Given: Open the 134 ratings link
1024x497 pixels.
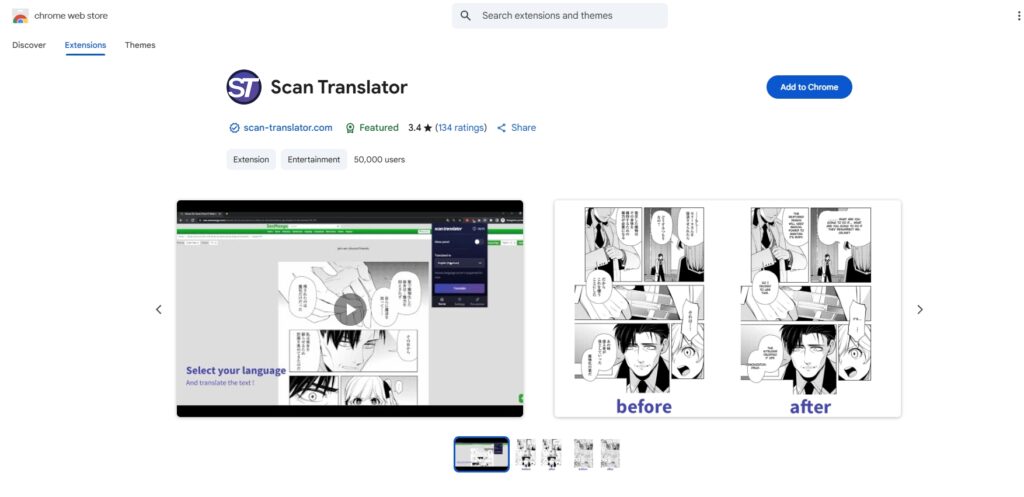Looking at the screenshot, I should [x=461, y=128].
